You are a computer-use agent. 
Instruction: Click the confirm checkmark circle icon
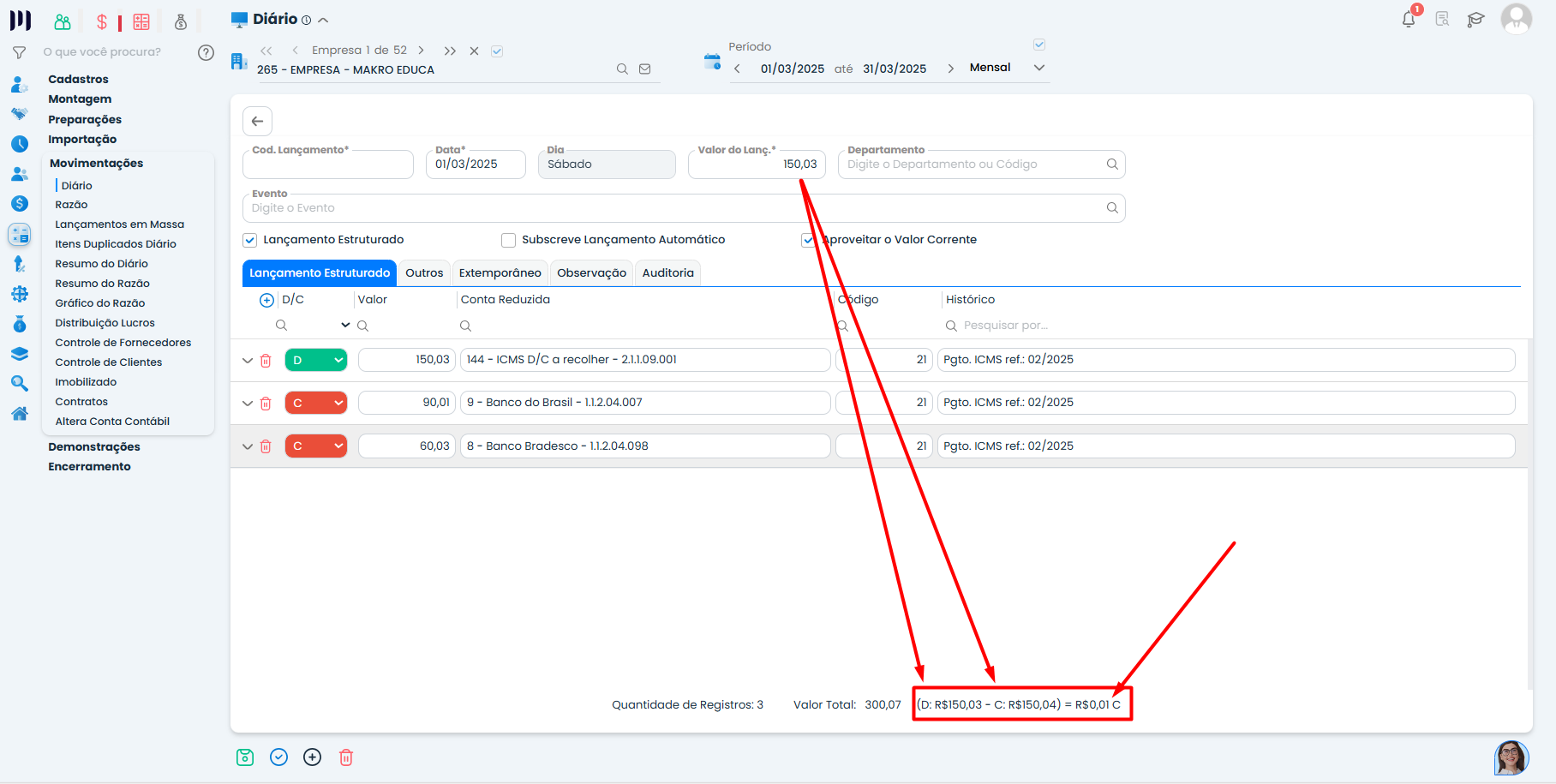point(278,757)
